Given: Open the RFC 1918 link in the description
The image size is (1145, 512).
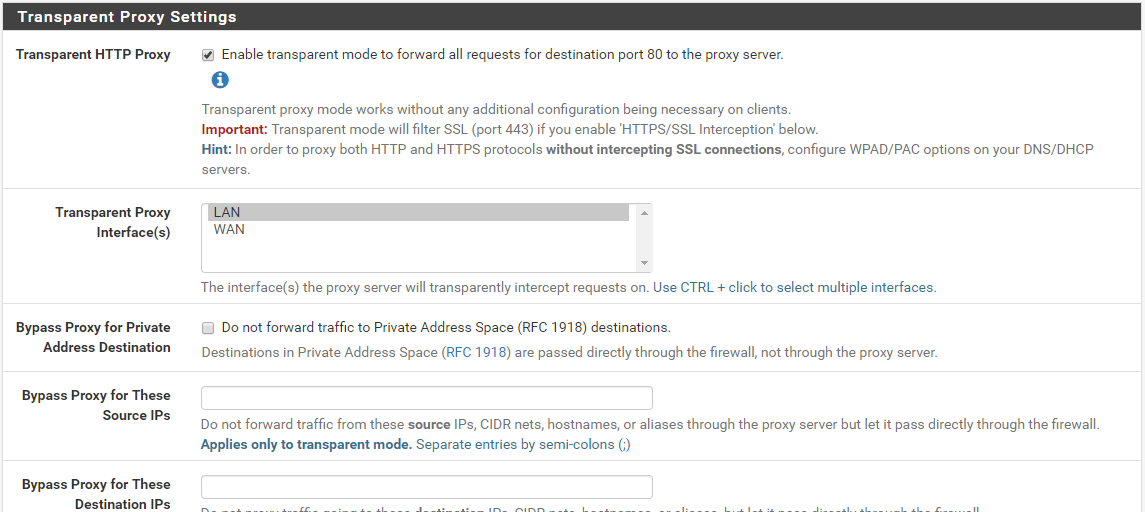Looking at the screenshot, I should click(477, 352).
